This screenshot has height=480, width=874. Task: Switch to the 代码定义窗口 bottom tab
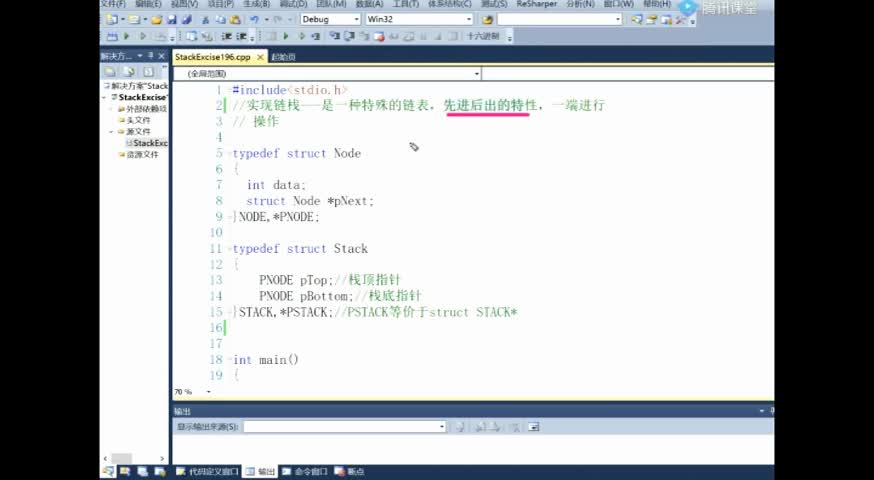207,472
